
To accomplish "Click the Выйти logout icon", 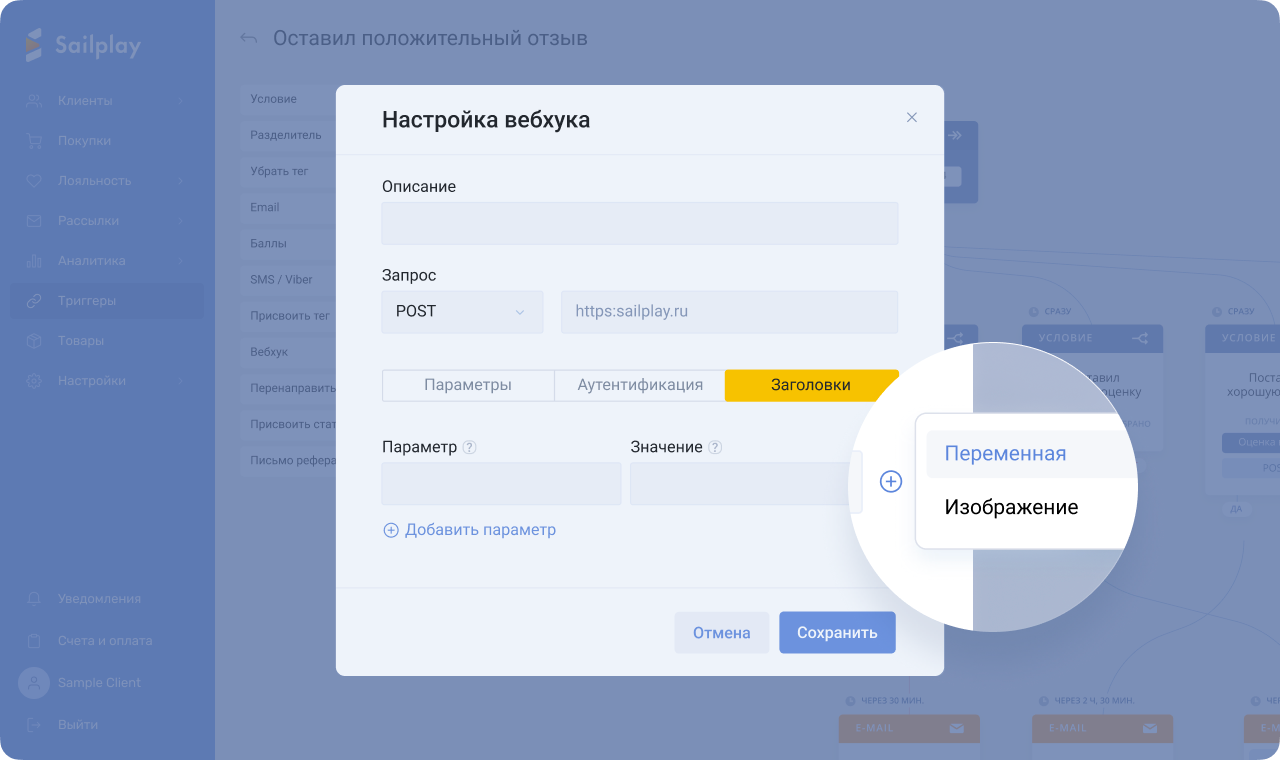I will click(x=34, y=725).
